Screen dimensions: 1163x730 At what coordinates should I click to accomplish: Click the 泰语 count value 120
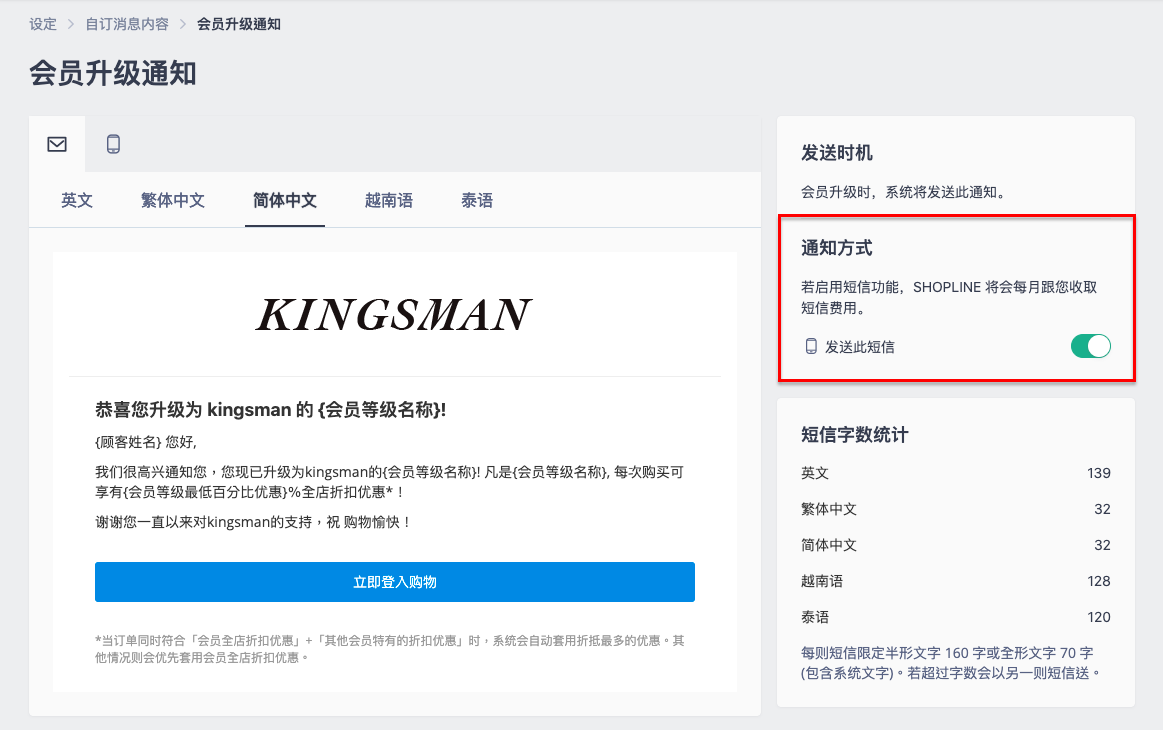tap(1098, 617)
